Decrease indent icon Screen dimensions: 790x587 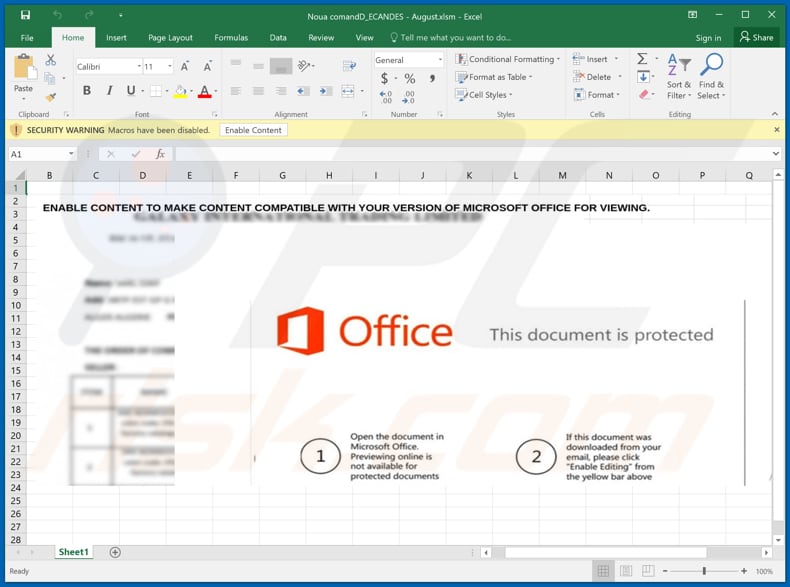(303, 91)
